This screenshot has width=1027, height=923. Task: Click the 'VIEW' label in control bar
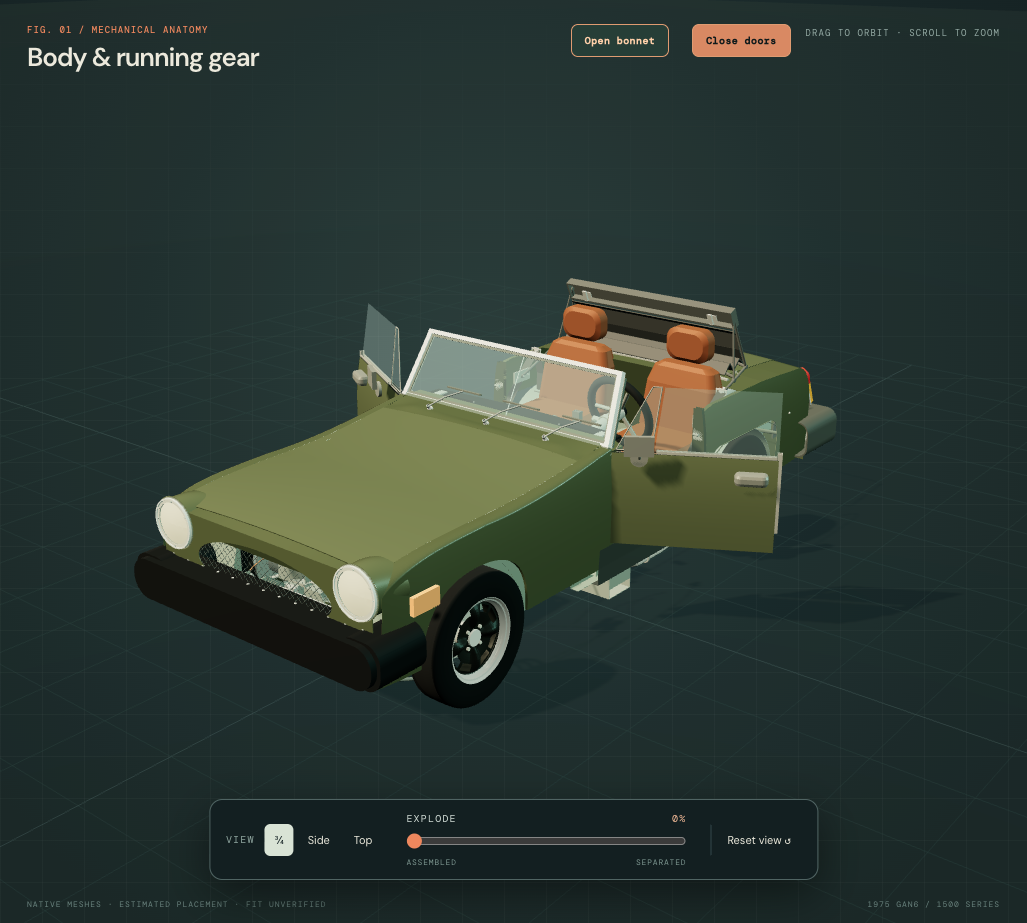(x=240, y=840)
